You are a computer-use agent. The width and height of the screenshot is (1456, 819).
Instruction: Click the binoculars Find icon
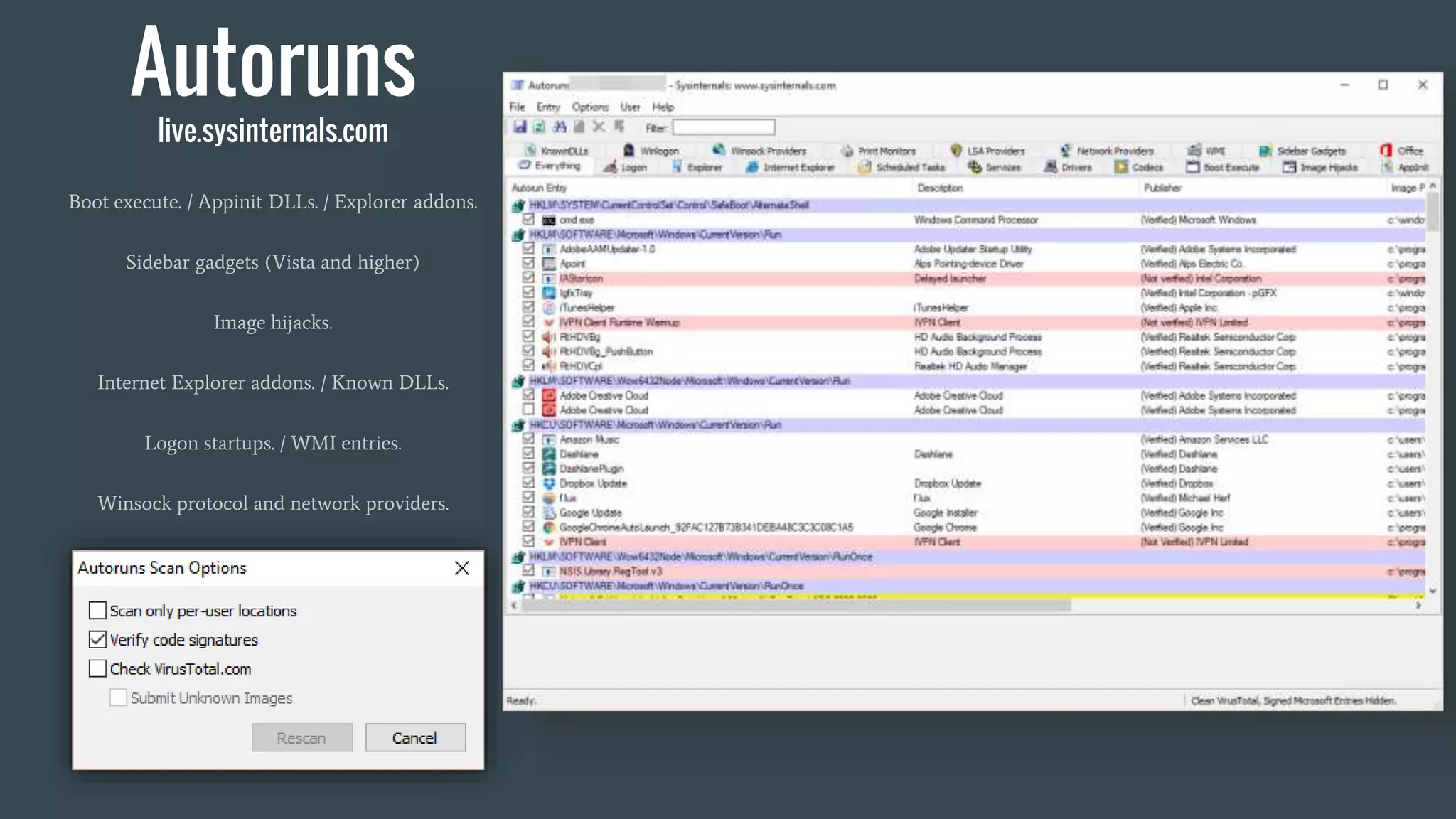560,127
